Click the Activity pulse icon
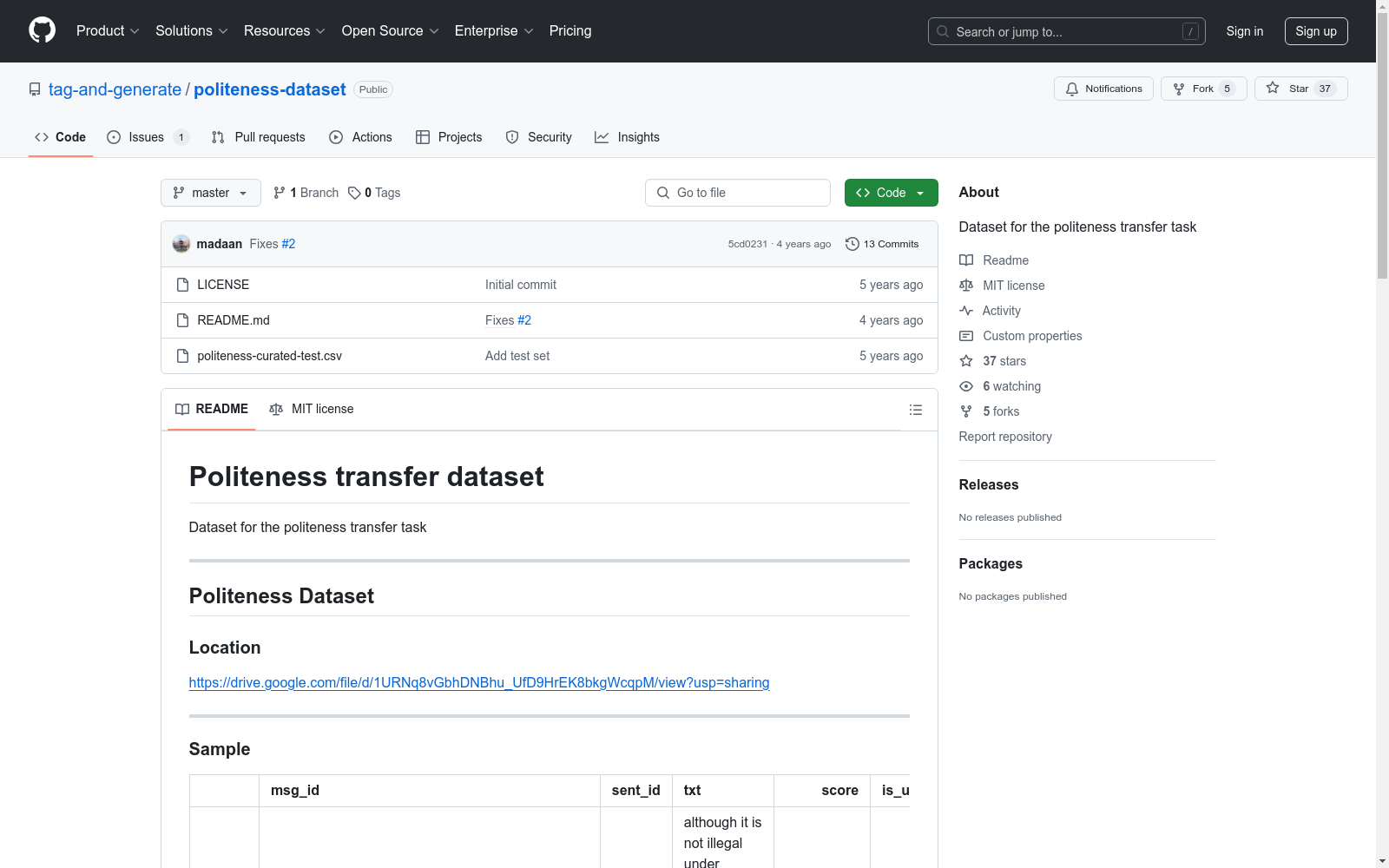The image size is (1389, 868). (x=966, y=311)
